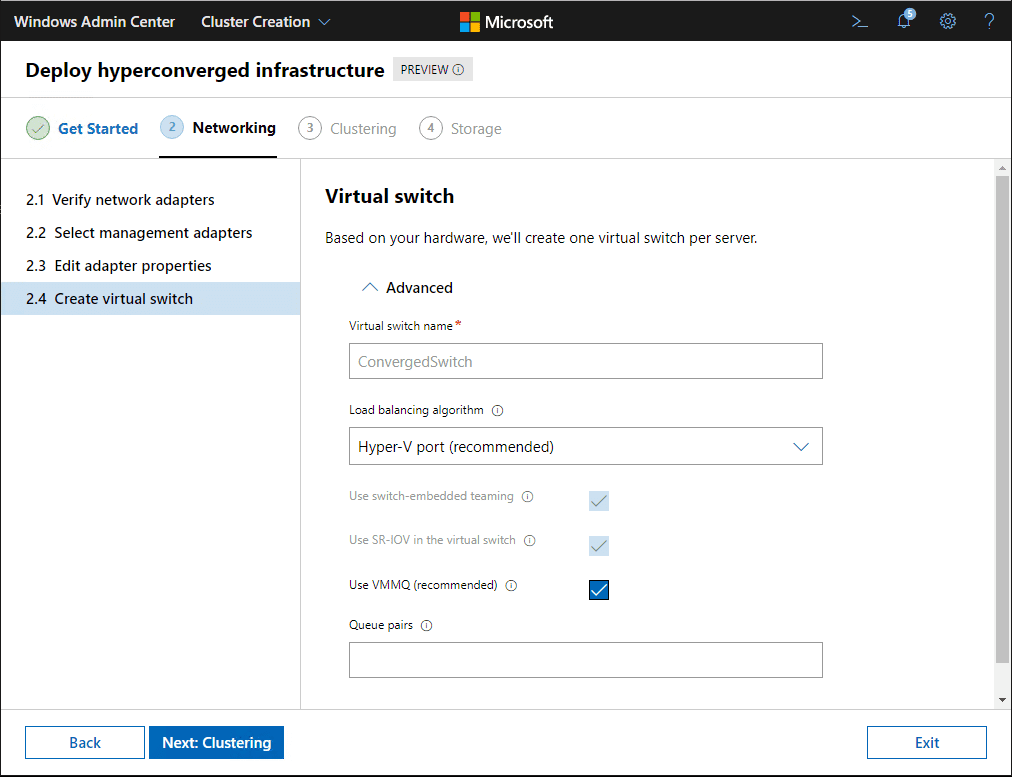The height and width of the screenshot is (777, 1012).
Task: Click the Next: Clustering button
Action: (x=216, y=742)
